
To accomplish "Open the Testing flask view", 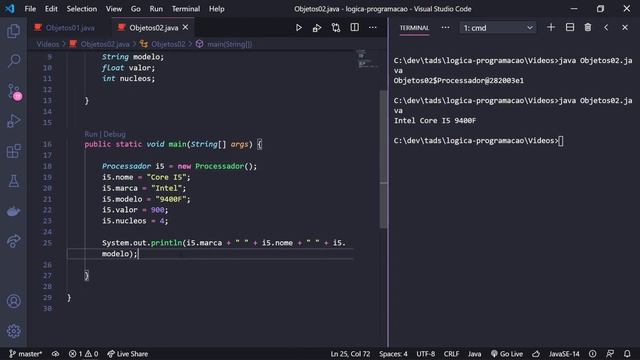I will click(x=13, y=181).
